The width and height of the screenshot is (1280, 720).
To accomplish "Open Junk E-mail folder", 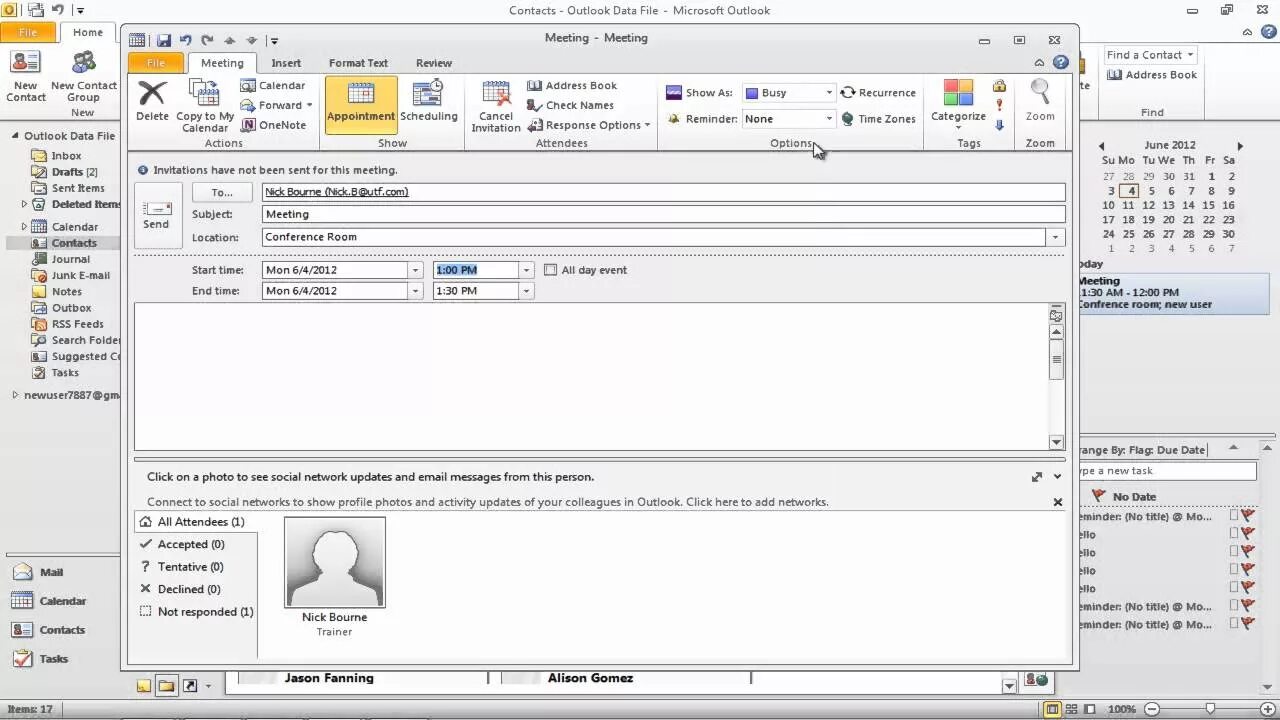I will pyautogui.click(x=71, y=275).
